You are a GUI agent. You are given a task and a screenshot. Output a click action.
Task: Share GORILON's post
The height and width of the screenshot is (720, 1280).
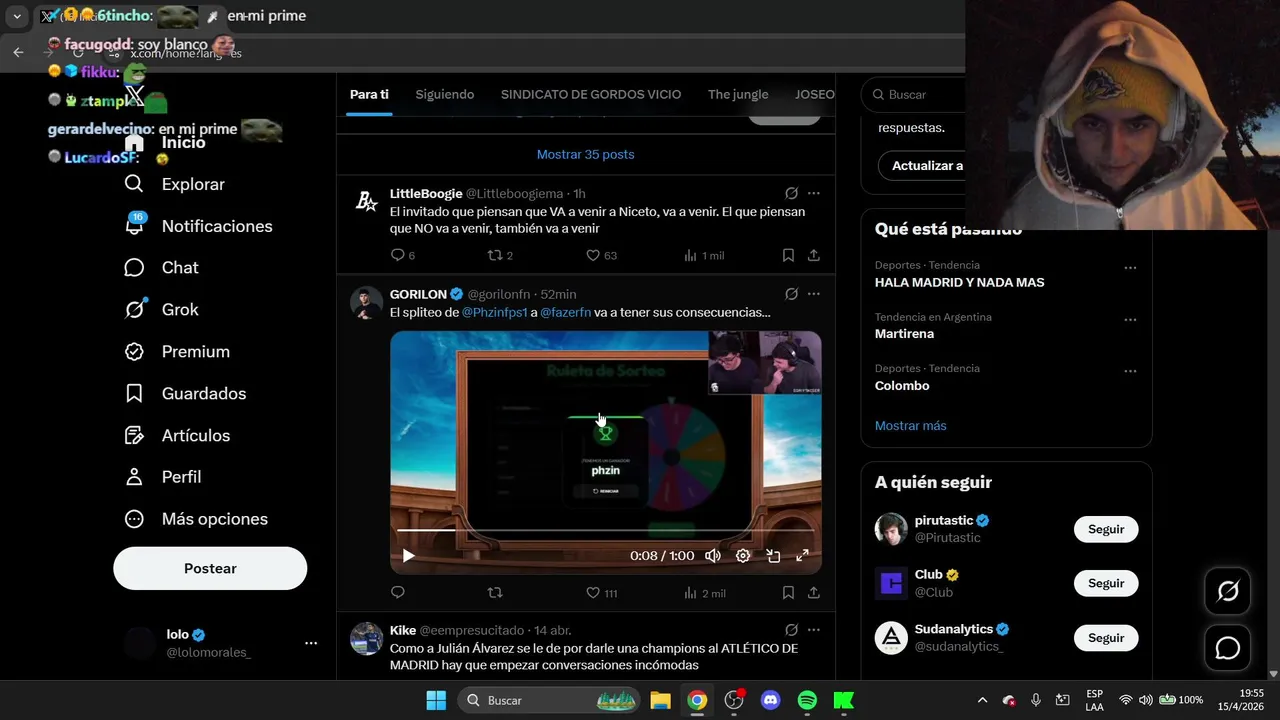point(814,593)
